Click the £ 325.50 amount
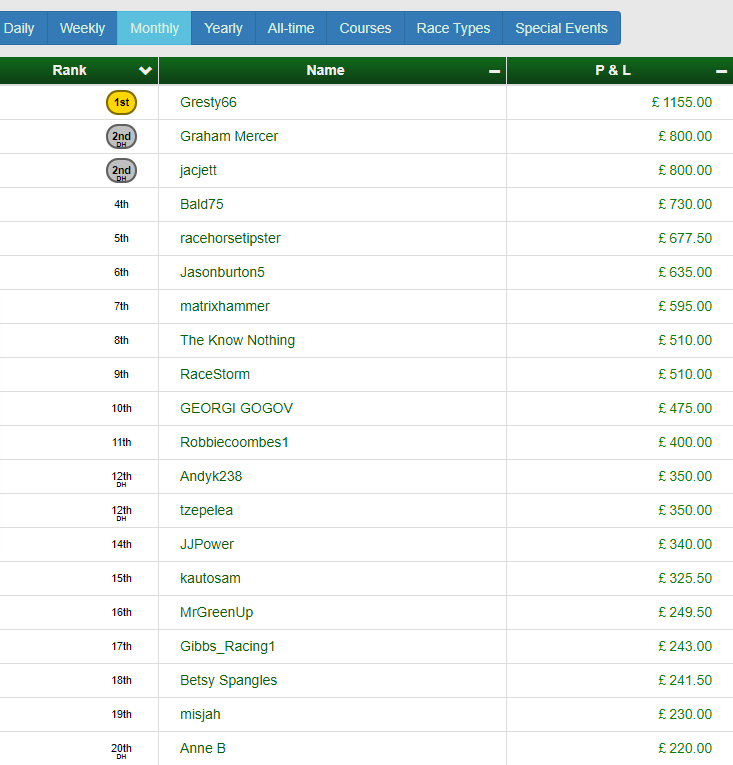 click(x=685, y=579)
